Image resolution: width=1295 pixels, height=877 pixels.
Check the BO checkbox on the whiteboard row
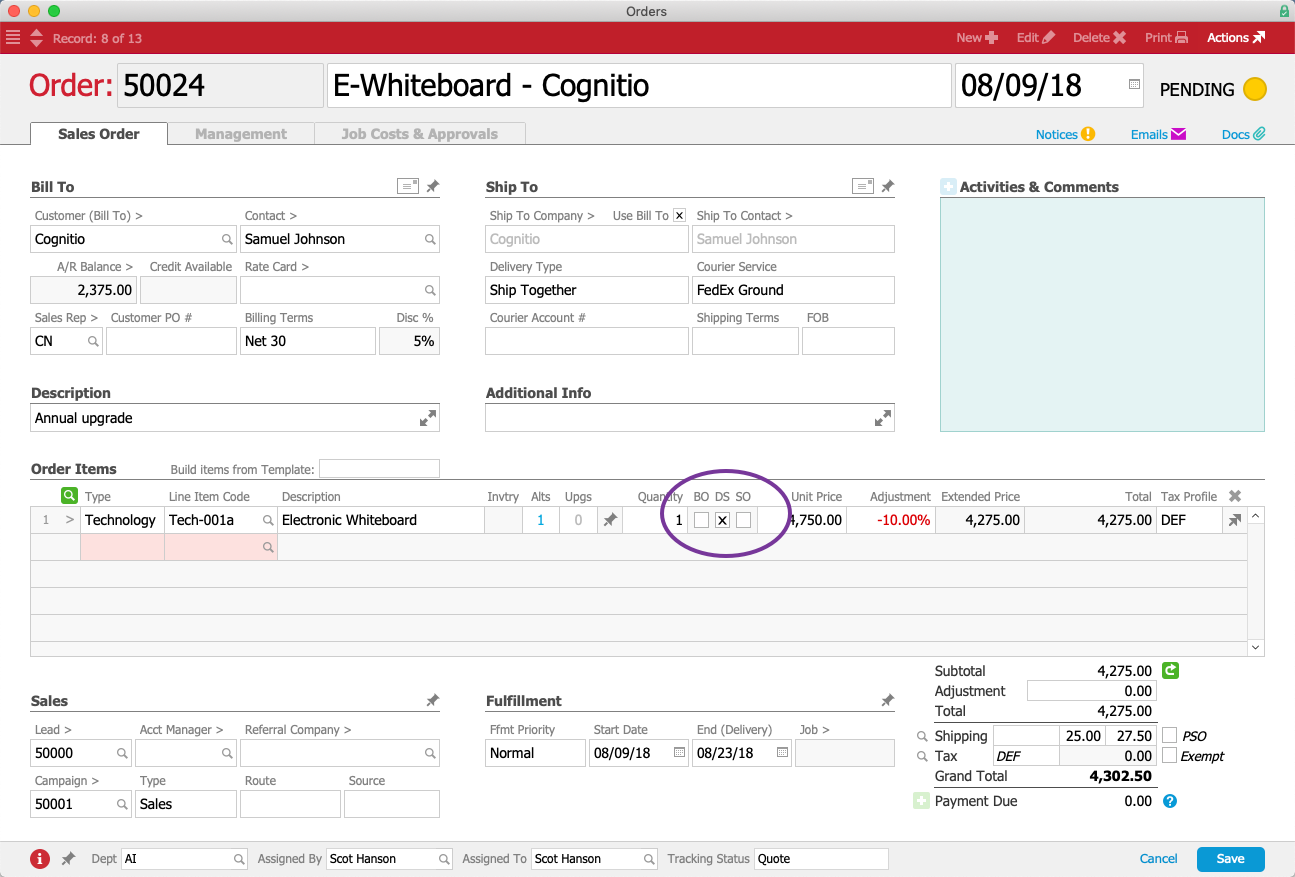702,520
